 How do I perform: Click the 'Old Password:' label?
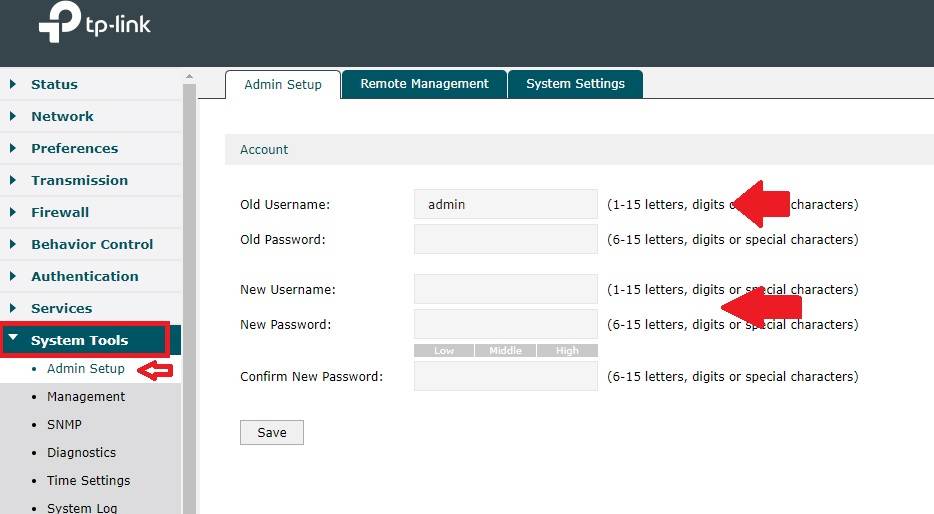pyautogui.click(x=283, y=240)
